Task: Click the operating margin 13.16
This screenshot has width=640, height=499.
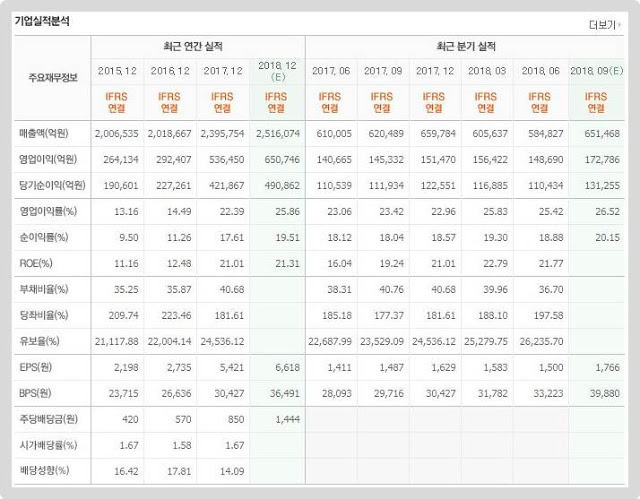Action: [126, 212]
